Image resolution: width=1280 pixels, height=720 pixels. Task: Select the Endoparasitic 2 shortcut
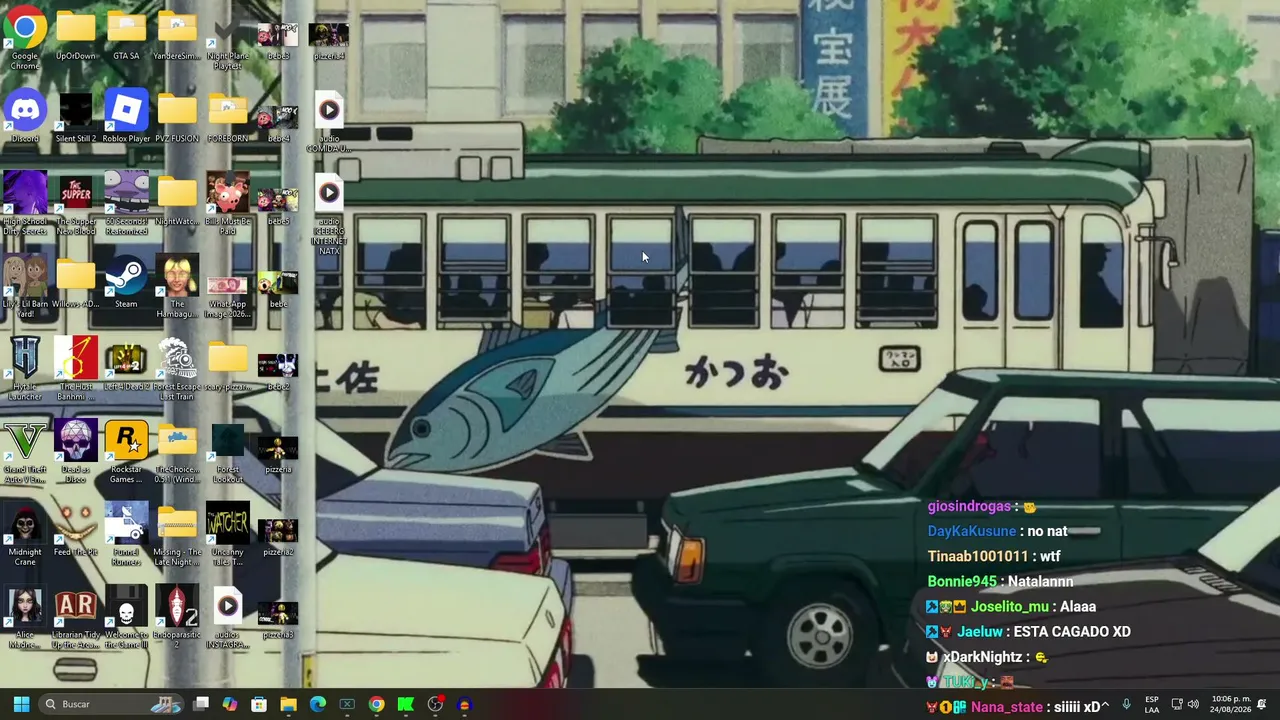point(177,618)
